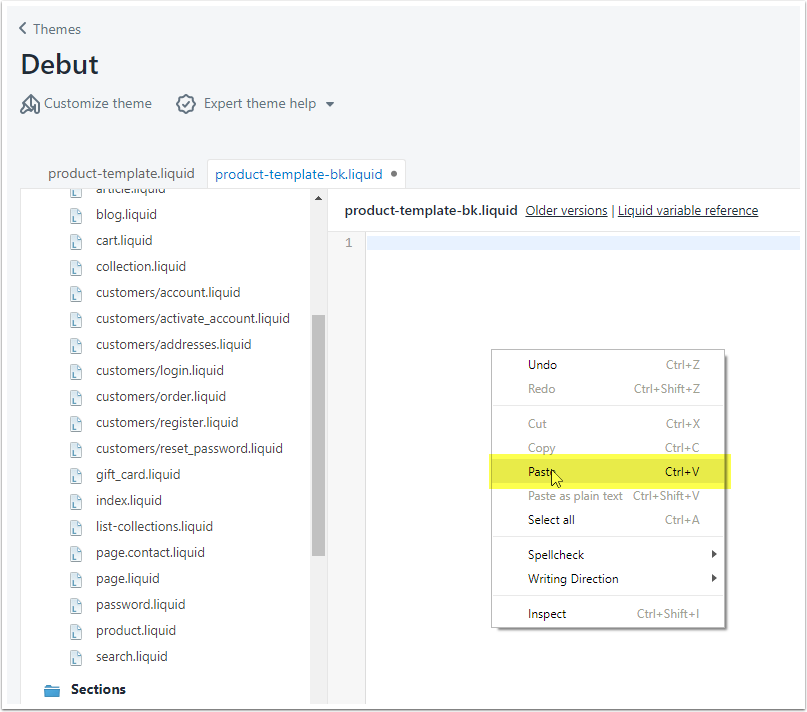807x712 pixels.
Task: Open cart.liquid template file
Action: 124,241
